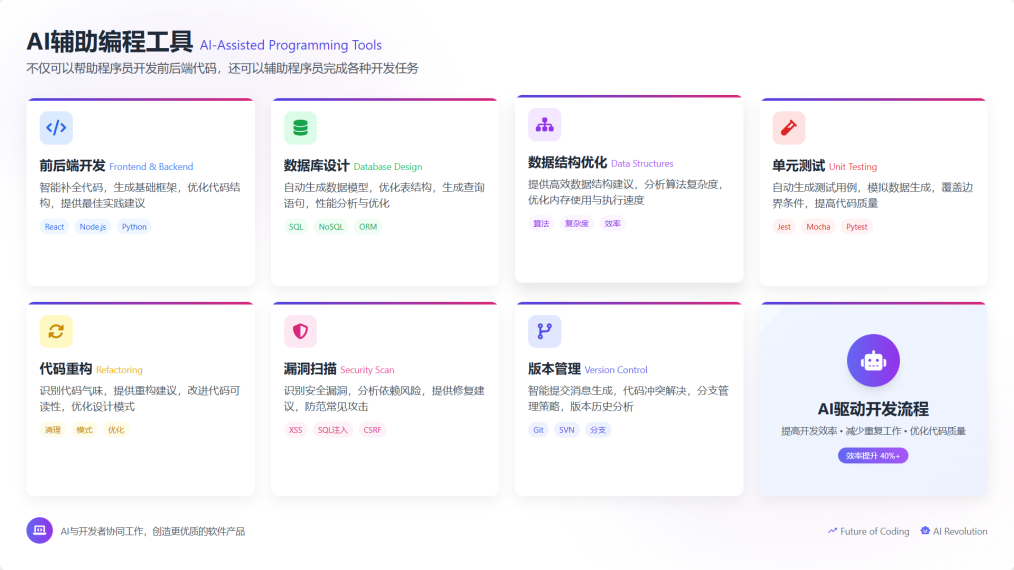Click the AI辅助编程工具 main heading
This screenshot has width=1014, height=570.
pyautogui.click(x=109, y=43)
